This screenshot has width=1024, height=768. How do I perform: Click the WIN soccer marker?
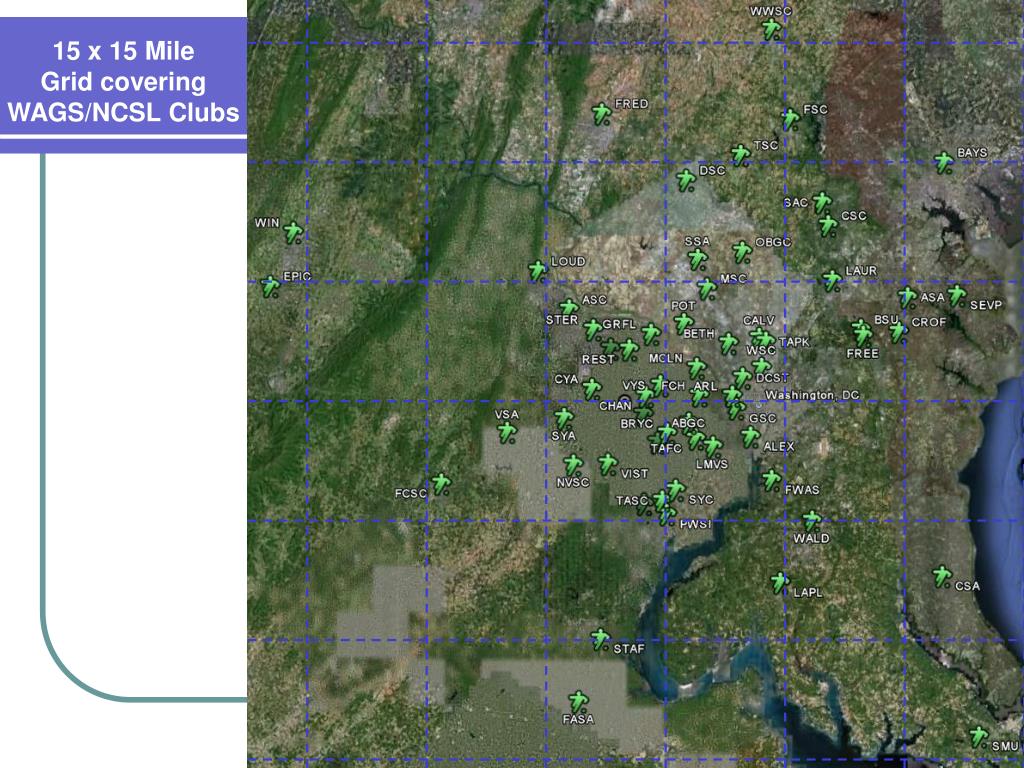(294, 232)
